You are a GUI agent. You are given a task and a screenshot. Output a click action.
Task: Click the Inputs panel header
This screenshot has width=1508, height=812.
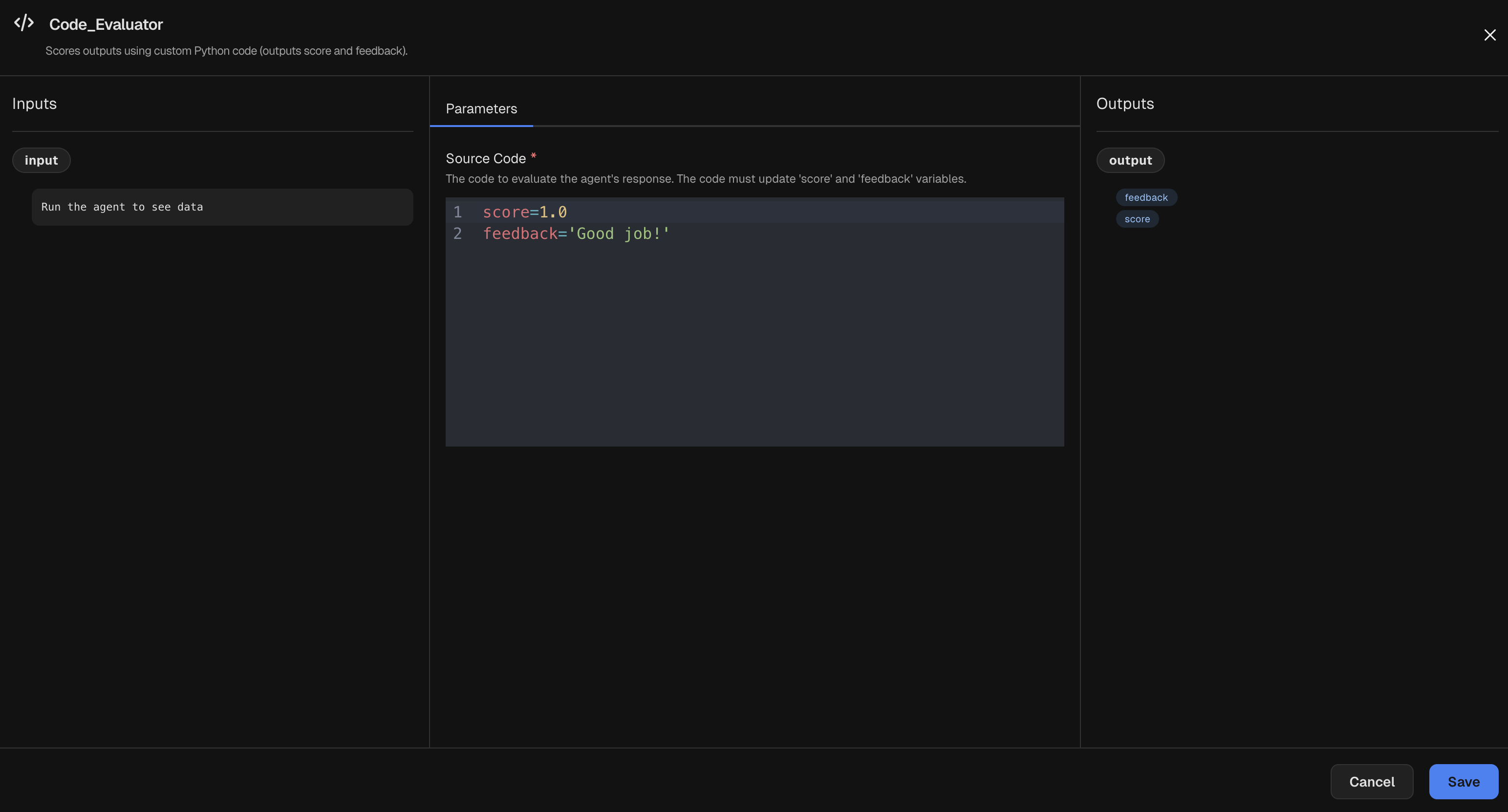tap(34, 104)
